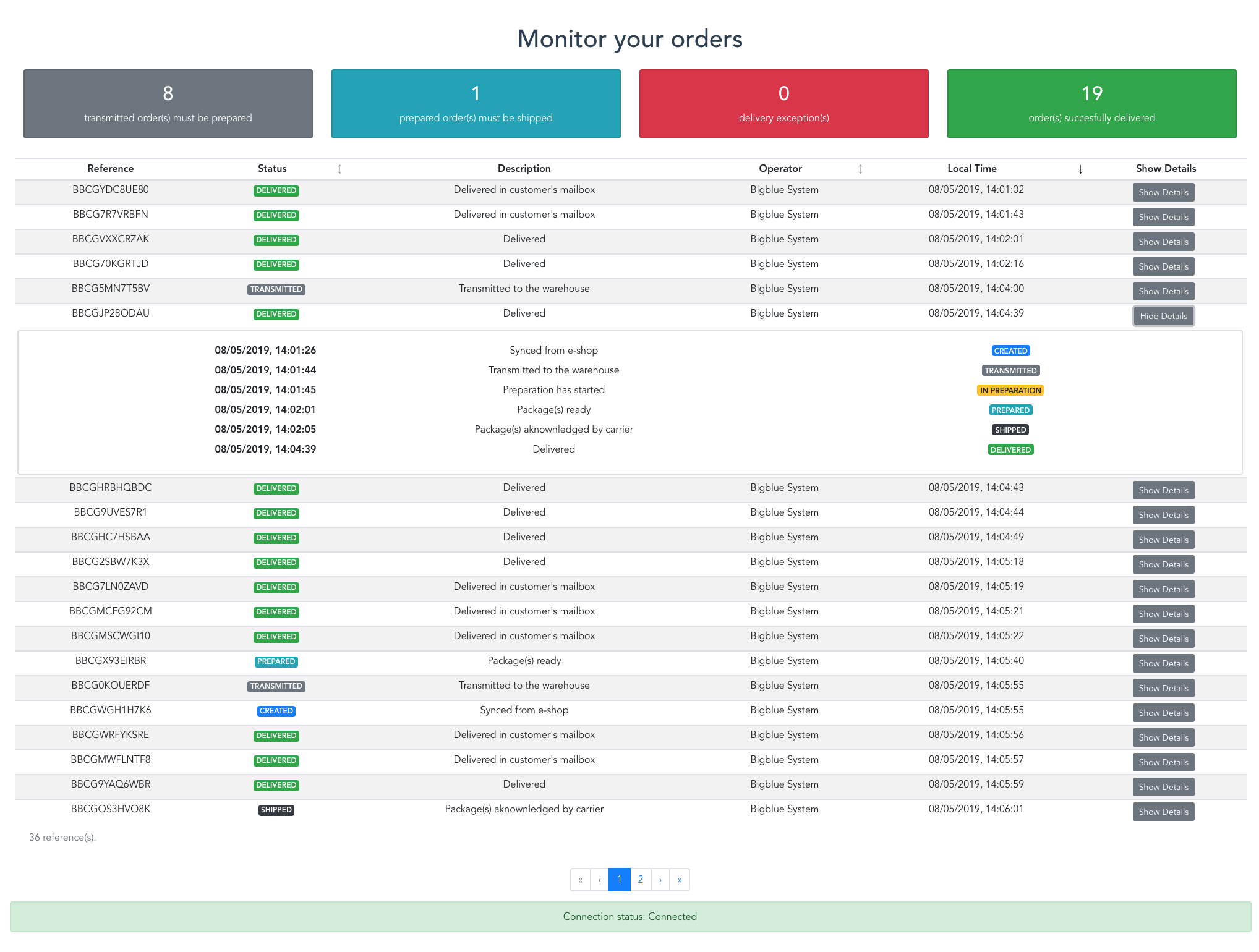
Task: Click green successfully delivered orders card
Action: 1091,104
